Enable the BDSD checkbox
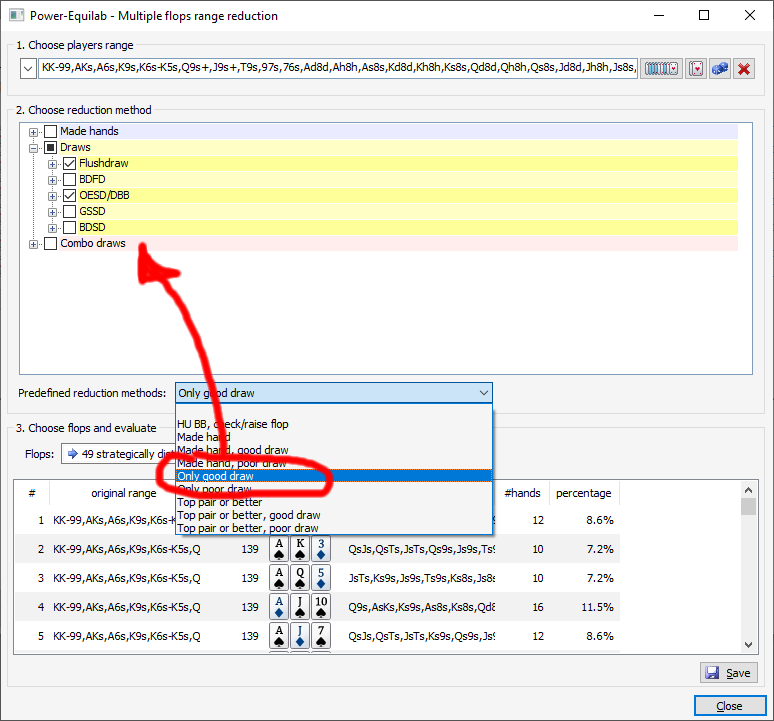The height and width of the screenshot is (721, 774). [70, 228]
